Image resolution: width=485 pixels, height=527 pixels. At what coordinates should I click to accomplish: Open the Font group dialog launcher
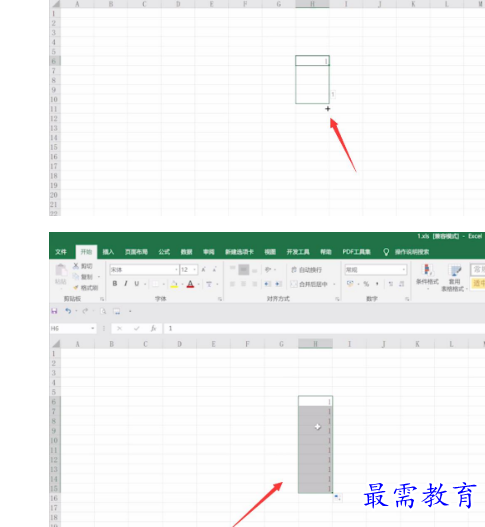coord(220,299)
